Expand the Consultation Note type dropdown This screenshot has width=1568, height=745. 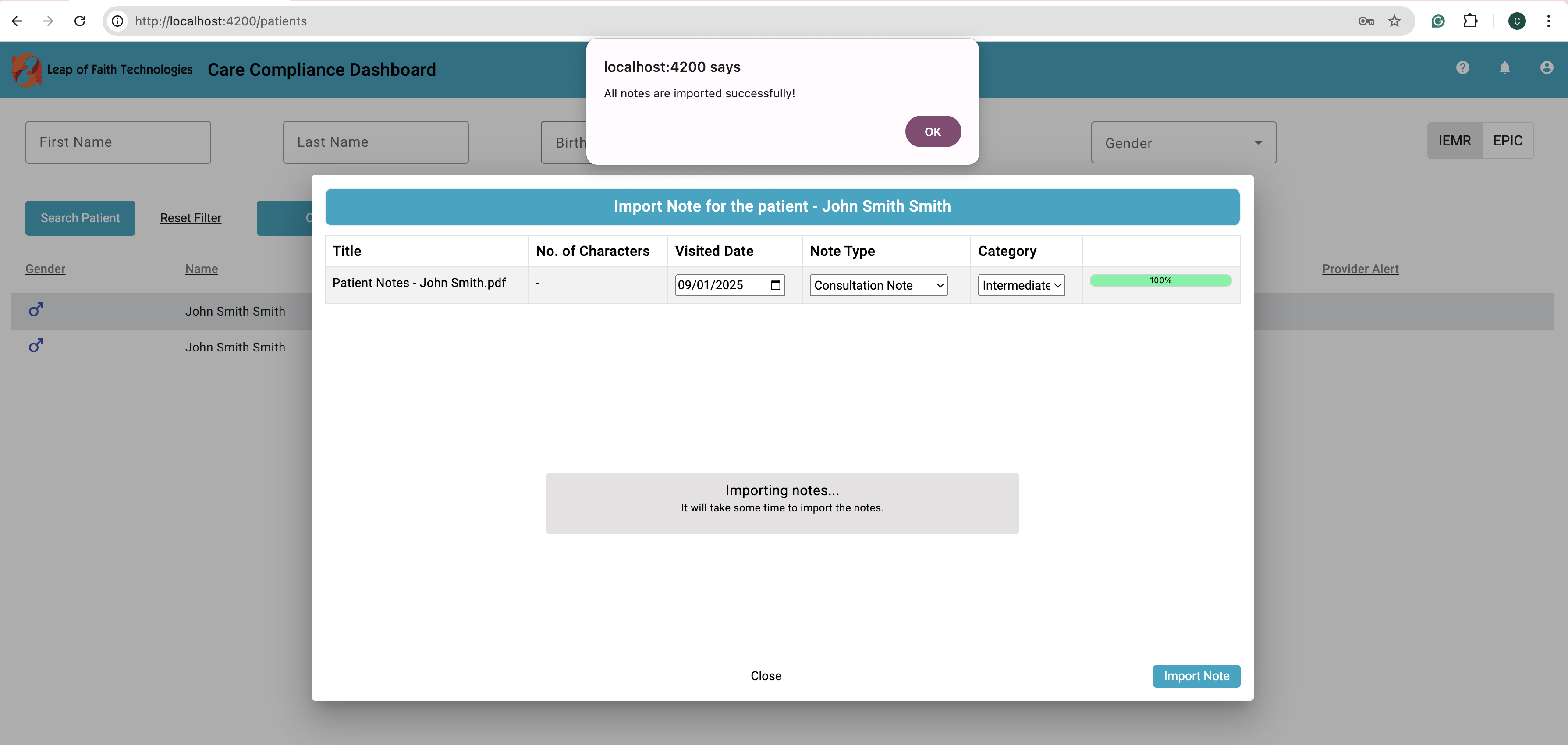click(x=878, y=285)
